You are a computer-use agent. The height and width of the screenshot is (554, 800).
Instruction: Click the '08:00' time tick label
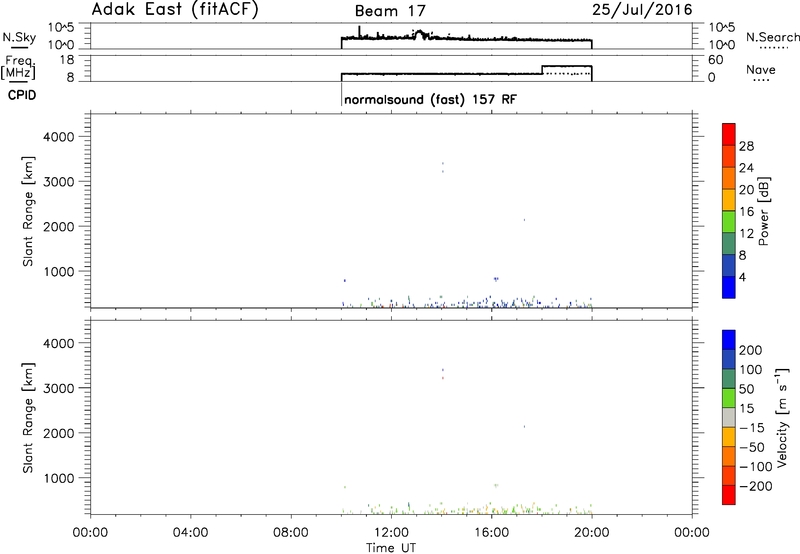click(291, 533)
